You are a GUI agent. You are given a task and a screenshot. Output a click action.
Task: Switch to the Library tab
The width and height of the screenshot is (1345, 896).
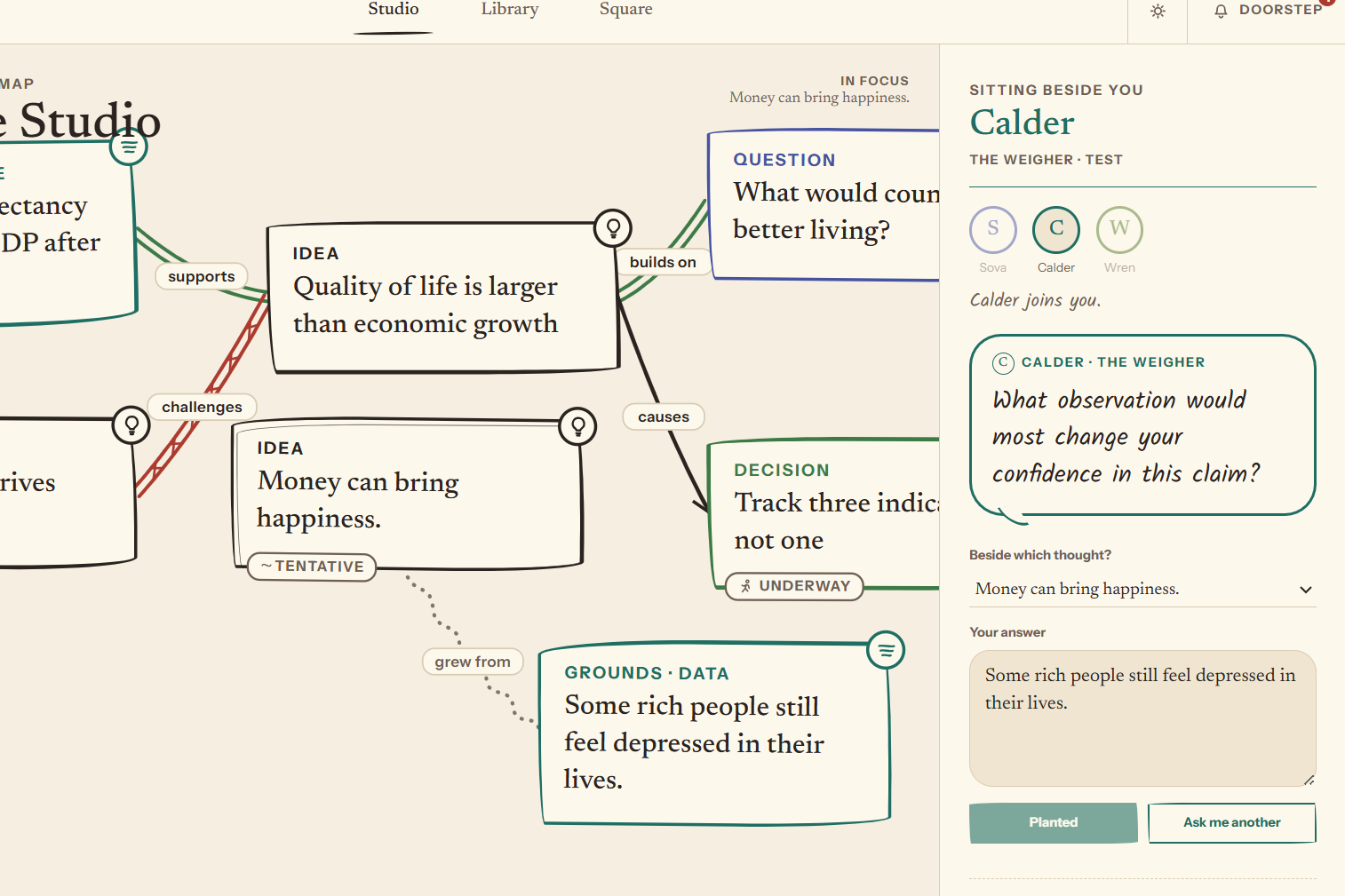pos(510,10)
